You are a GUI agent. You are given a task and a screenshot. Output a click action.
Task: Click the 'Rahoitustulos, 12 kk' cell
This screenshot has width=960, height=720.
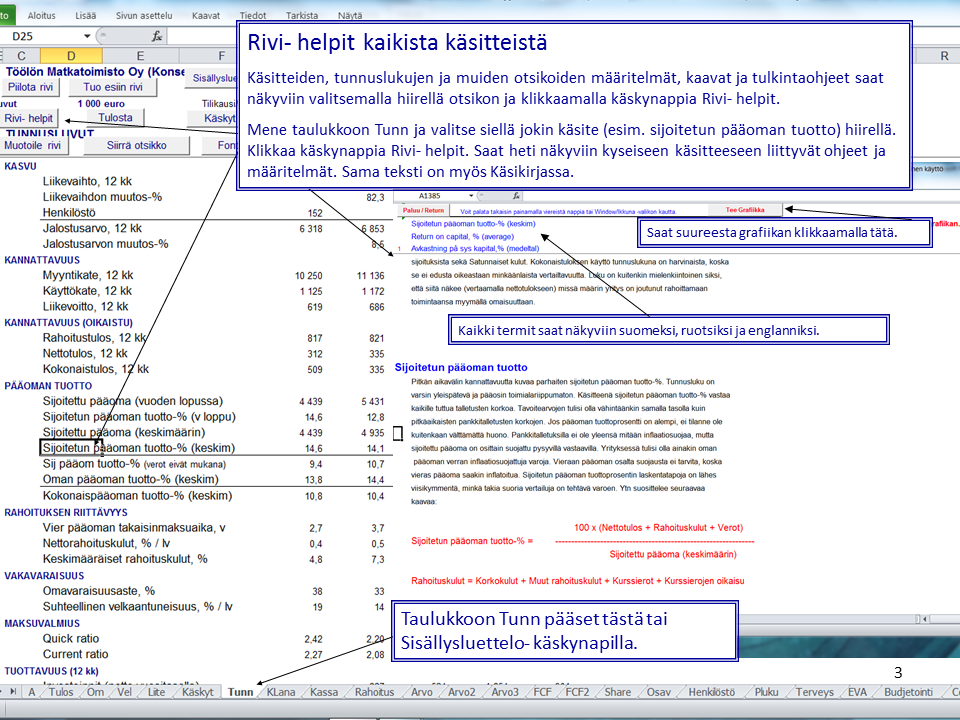tap(94, 338)
